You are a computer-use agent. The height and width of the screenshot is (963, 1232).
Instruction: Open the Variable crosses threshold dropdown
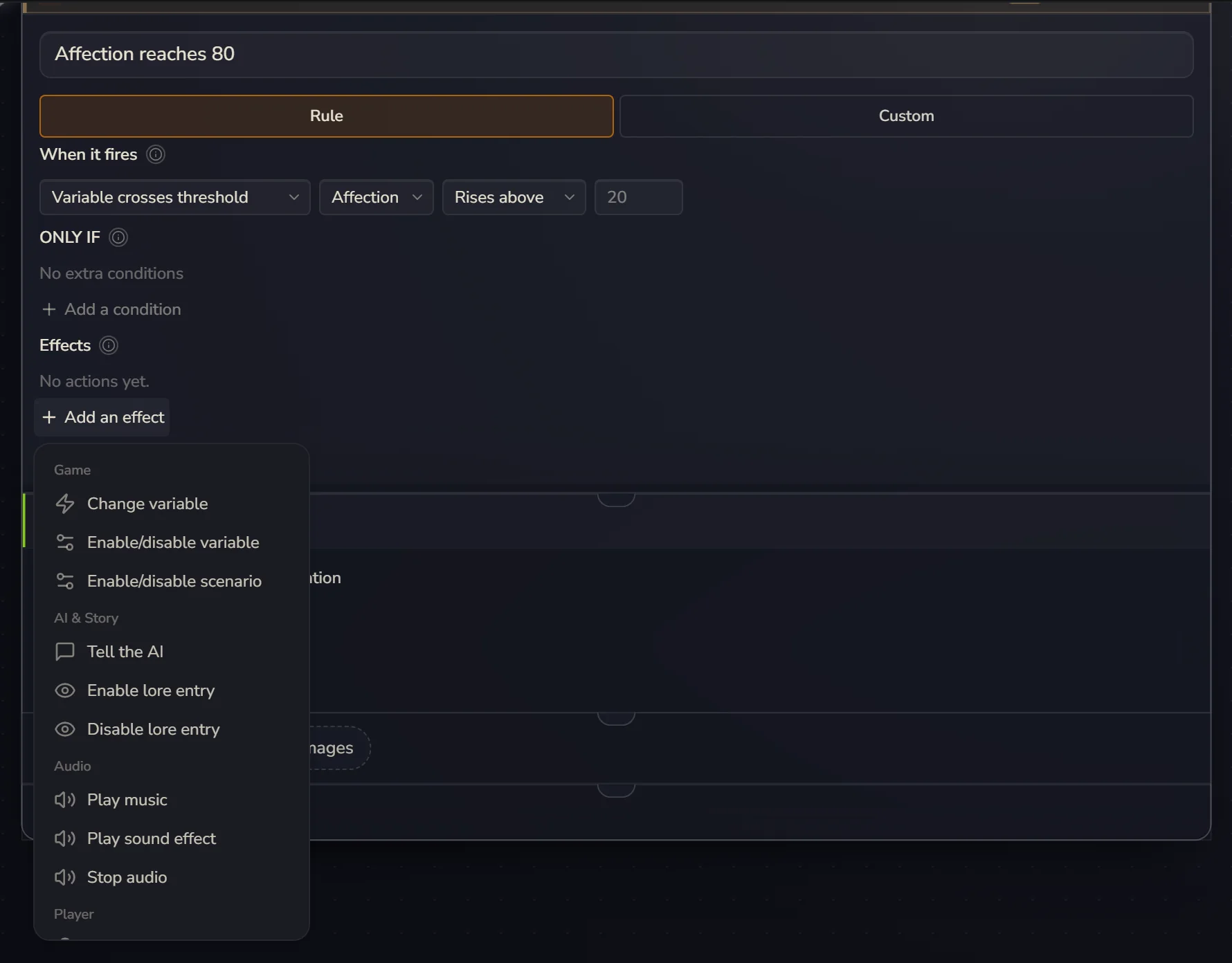pos(175,197)
